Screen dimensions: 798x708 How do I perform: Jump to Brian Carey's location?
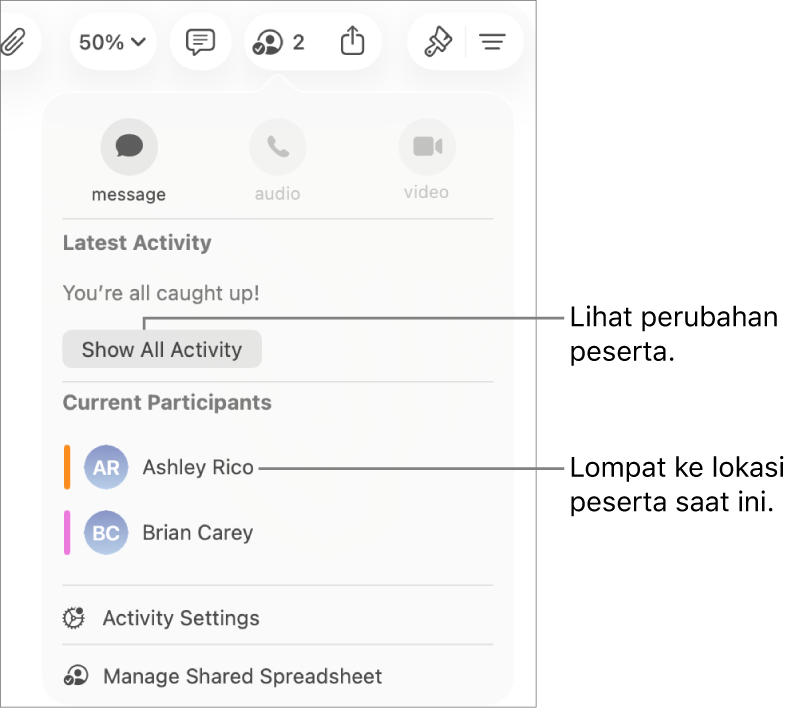(197, 533)
